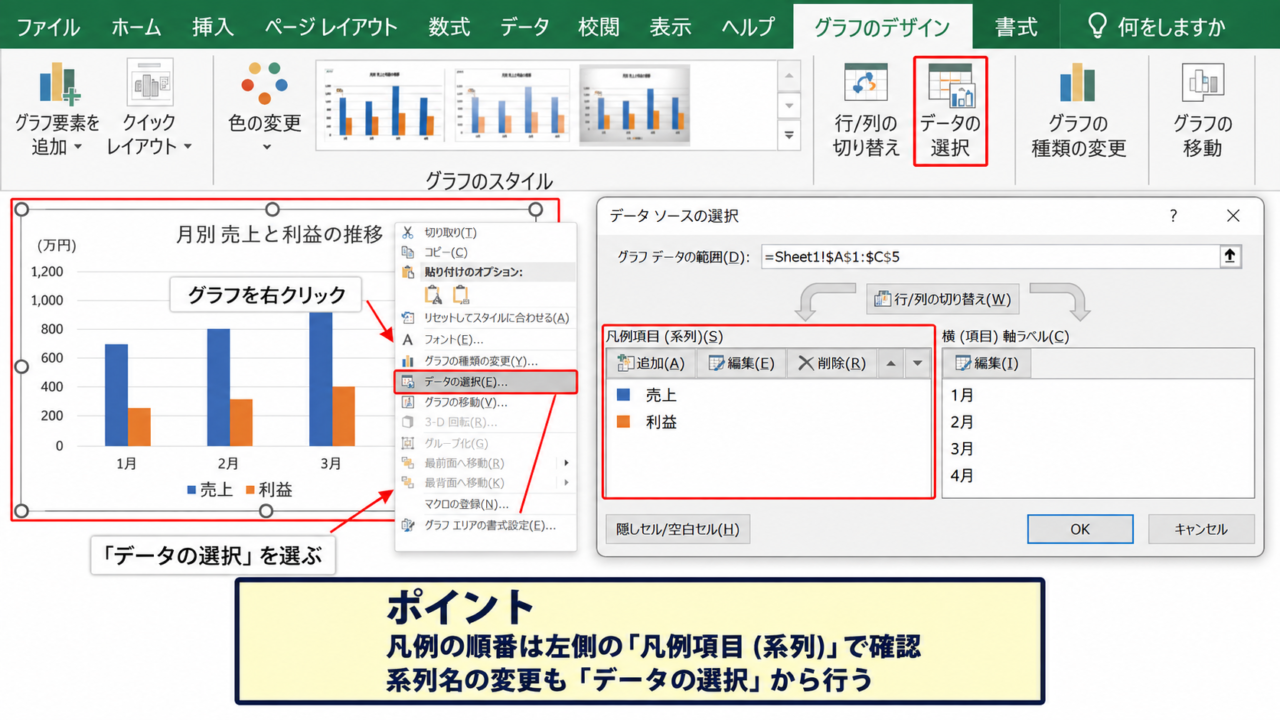This screenshot has width=1280, height=720.
Task: Click the dialog help question mark
Action: pos(1174,216)
